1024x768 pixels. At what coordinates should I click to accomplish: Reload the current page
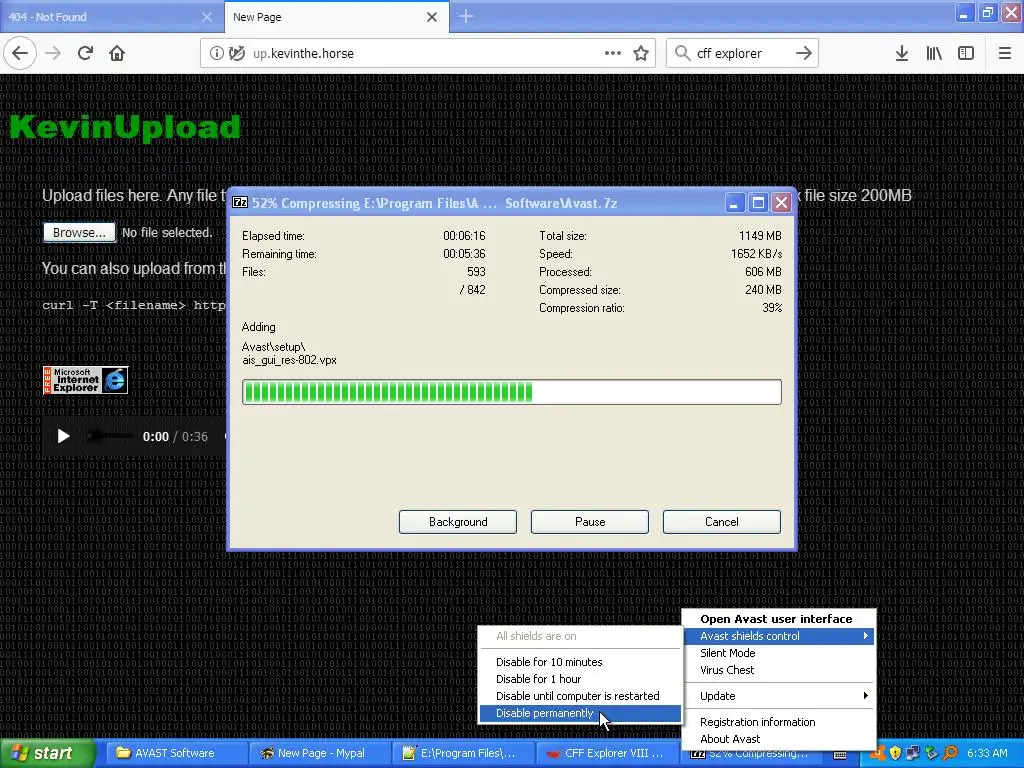click(x=85, y=54)
